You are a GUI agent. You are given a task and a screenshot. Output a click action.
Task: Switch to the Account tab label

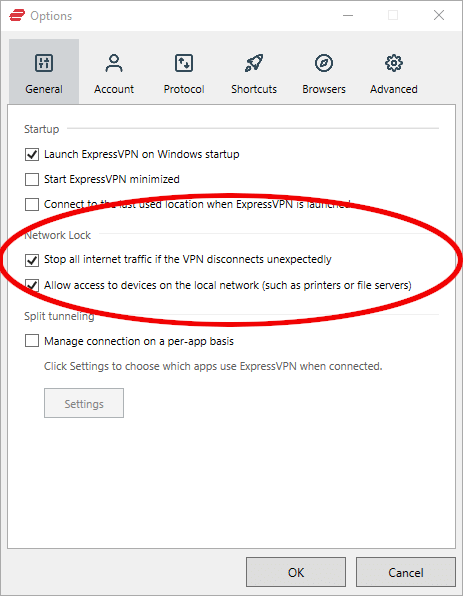click(114, 89)
